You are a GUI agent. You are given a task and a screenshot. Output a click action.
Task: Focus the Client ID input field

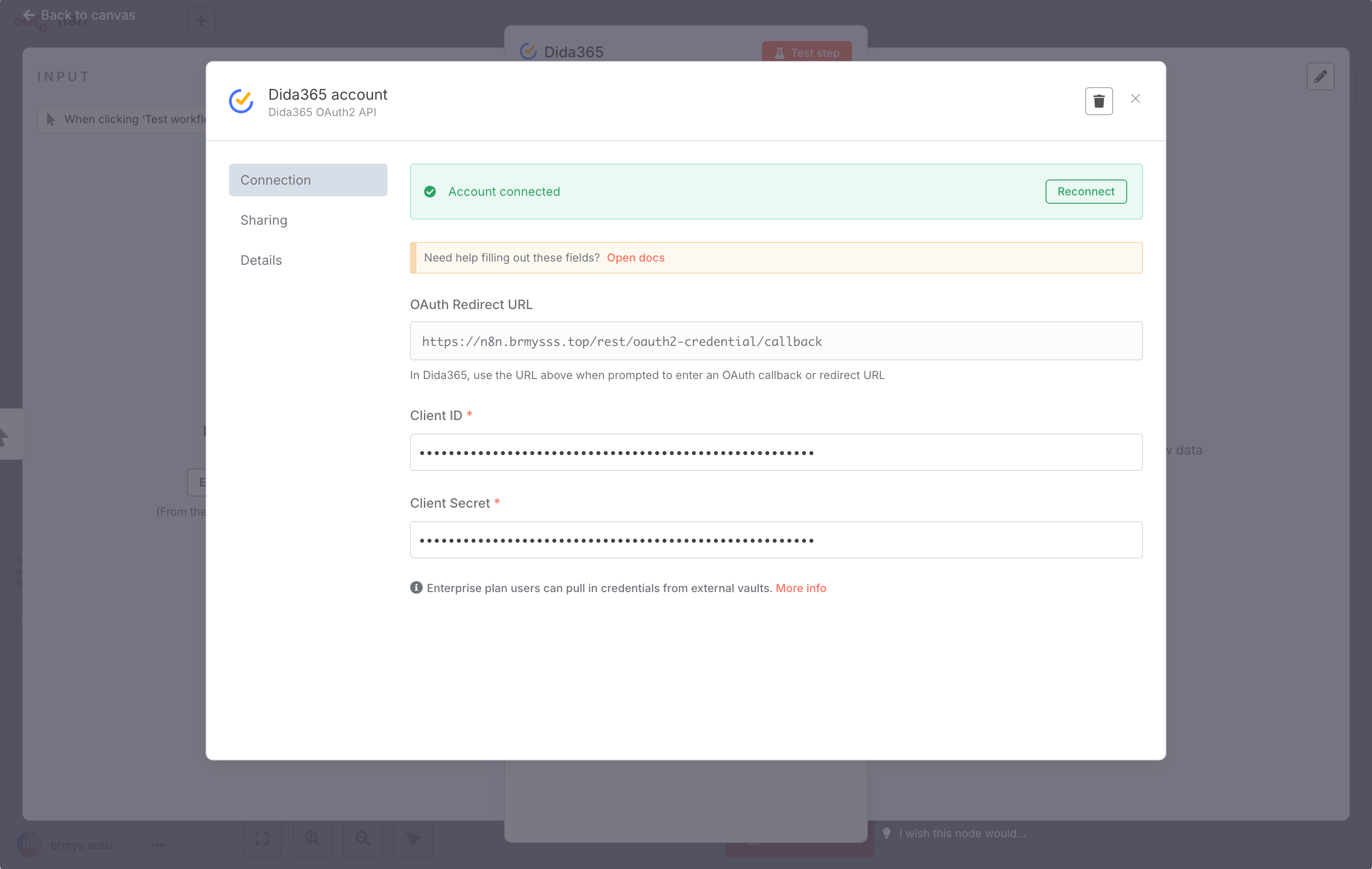[776, 452]
